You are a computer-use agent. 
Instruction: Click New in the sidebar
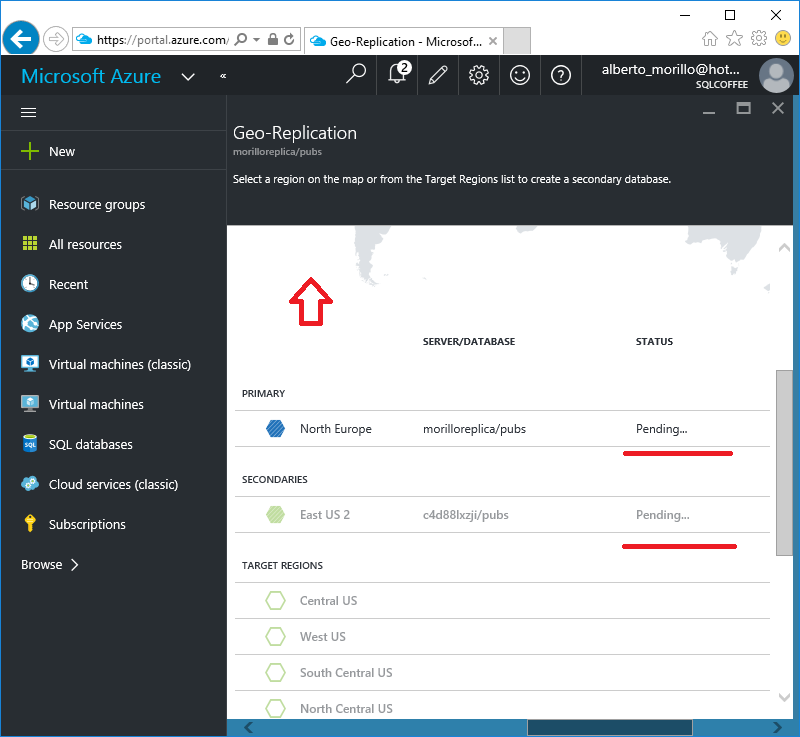pos(62,151)
